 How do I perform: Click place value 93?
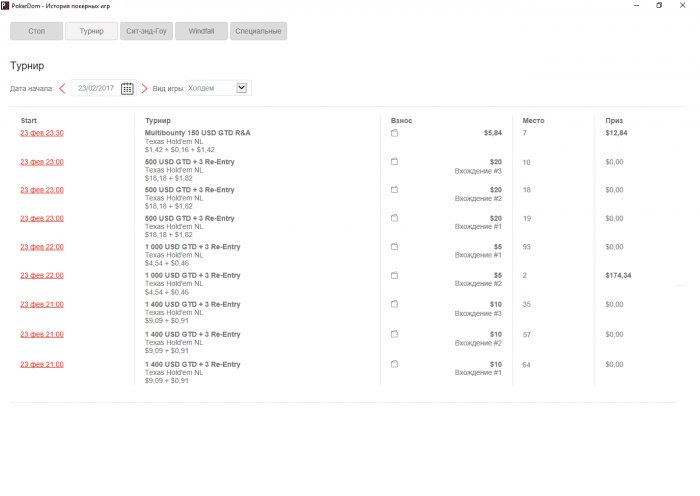(x=527, y=247)
